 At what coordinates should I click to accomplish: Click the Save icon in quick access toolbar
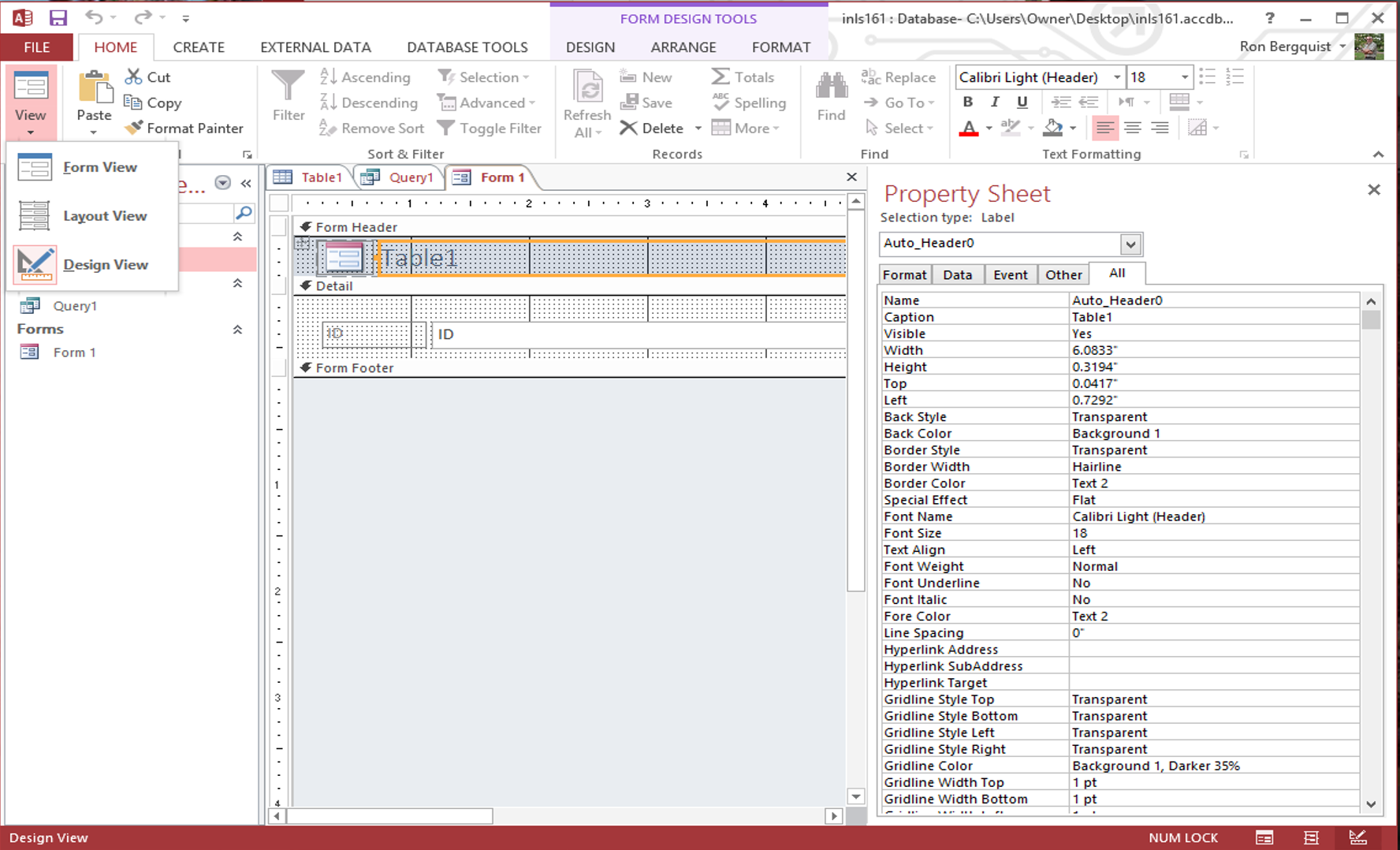pos(58,17)
